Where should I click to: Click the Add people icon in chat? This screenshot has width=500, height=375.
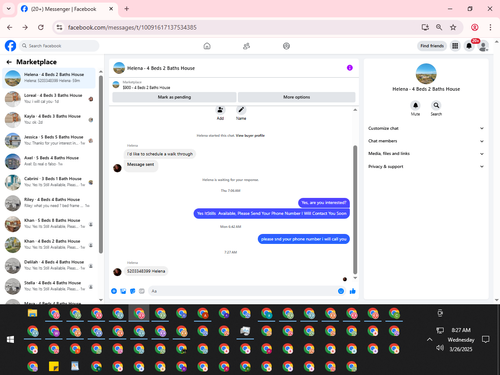coord(220,110)
